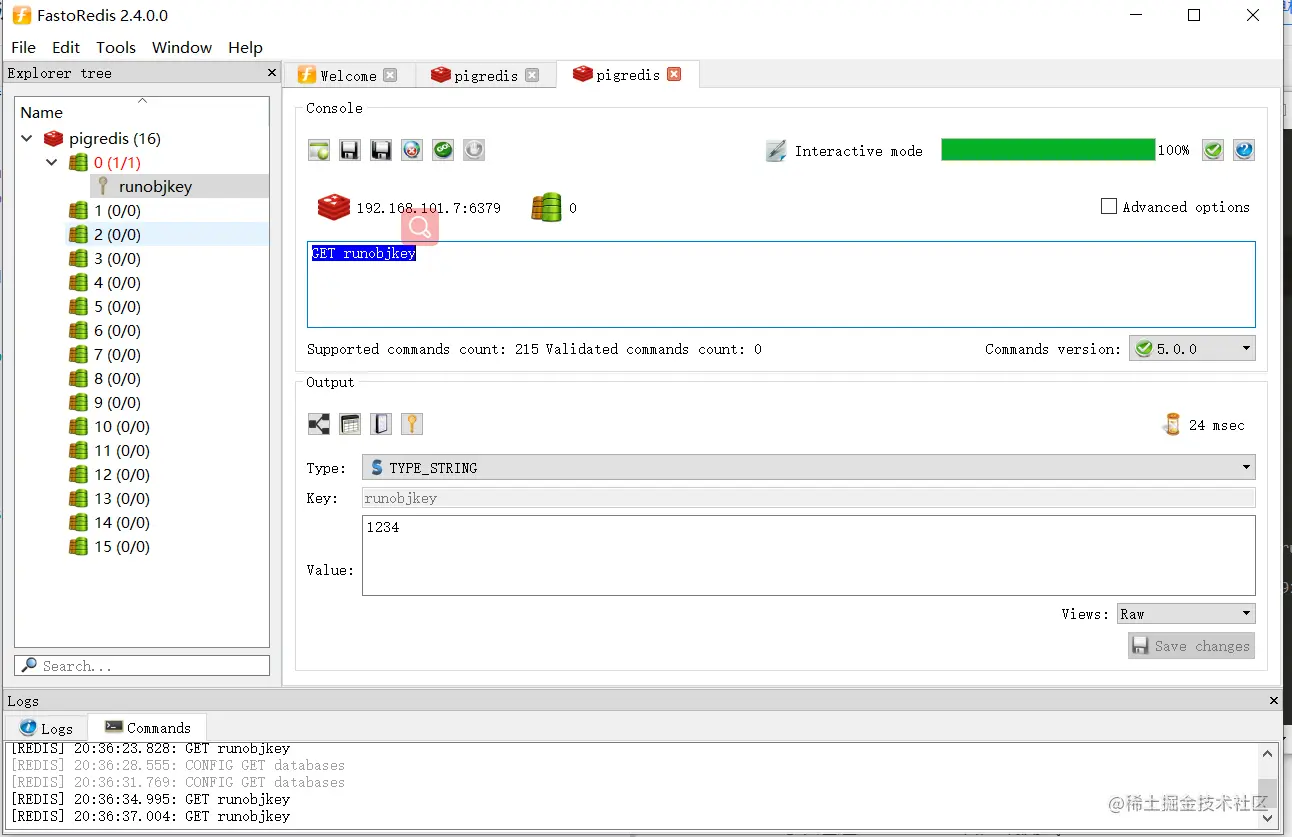The height and width of the screenshot is (837, 1292).
Task: Click the logs scrollbar up arrow
Action: pyautogui.click(x=1269, y=753)
